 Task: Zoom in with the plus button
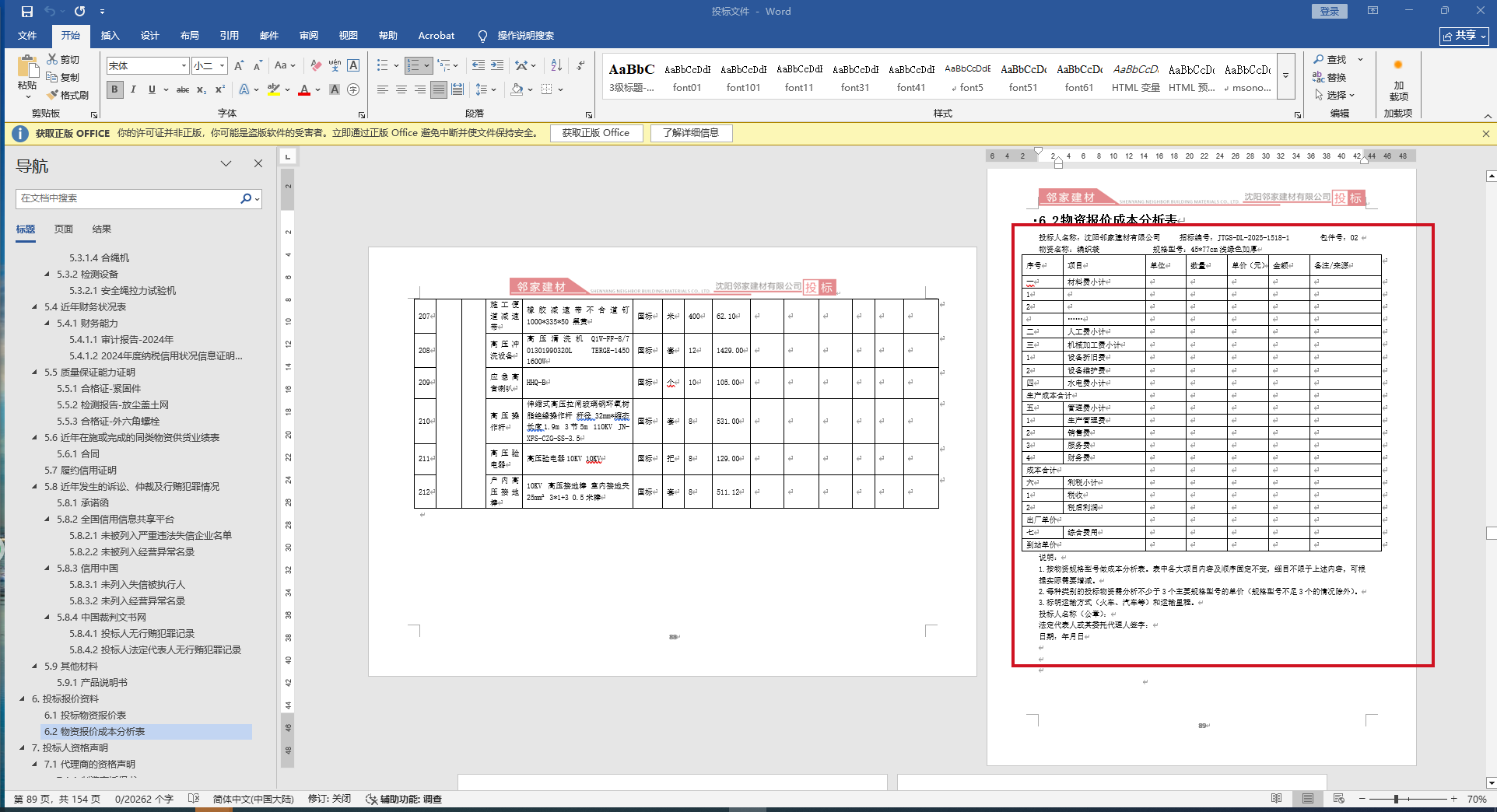click(1453, 799)
